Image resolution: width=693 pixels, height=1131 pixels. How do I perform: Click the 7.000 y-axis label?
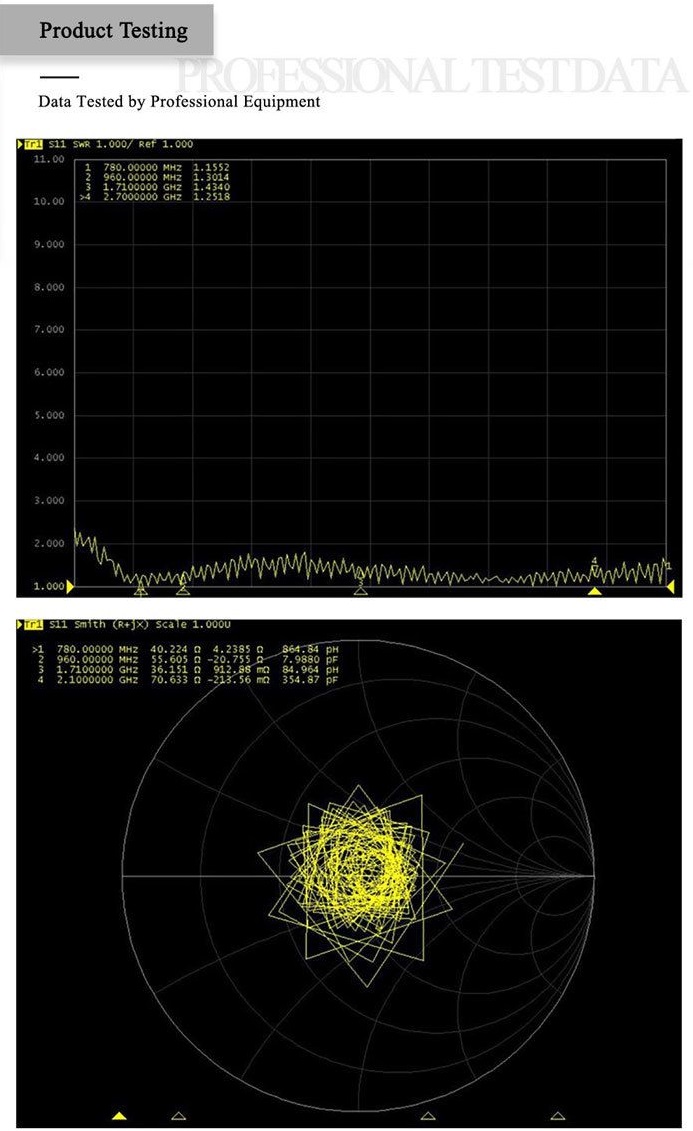[49, 330]
